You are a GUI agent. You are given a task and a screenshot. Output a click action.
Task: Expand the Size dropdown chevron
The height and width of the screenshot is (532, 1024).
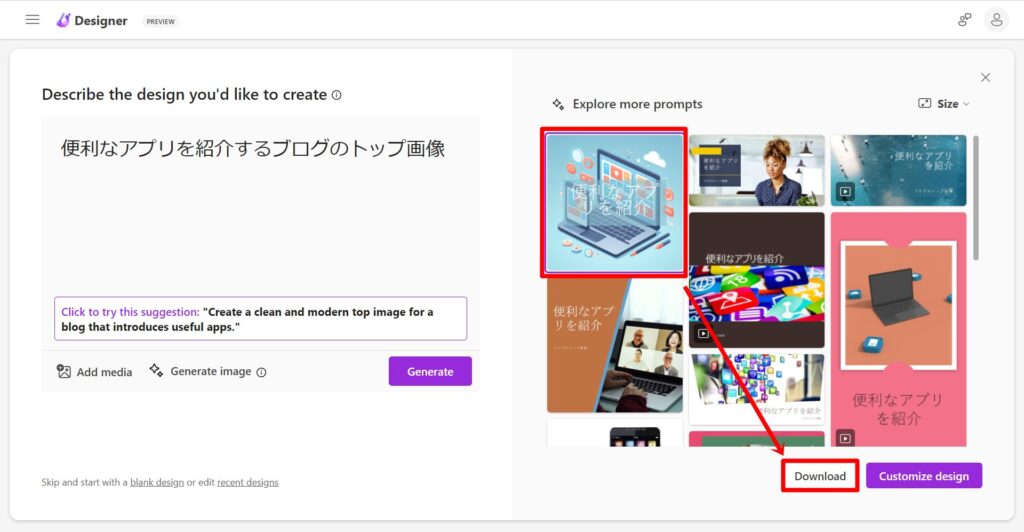(x=967, y=104)
